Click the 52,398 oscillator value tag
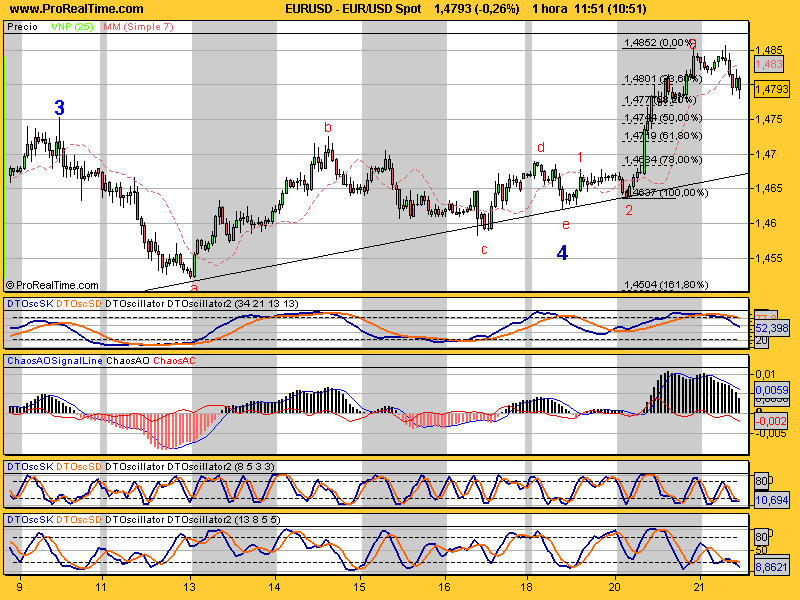The height and width of the screenshot is (600, 800). tap(771, 328)
